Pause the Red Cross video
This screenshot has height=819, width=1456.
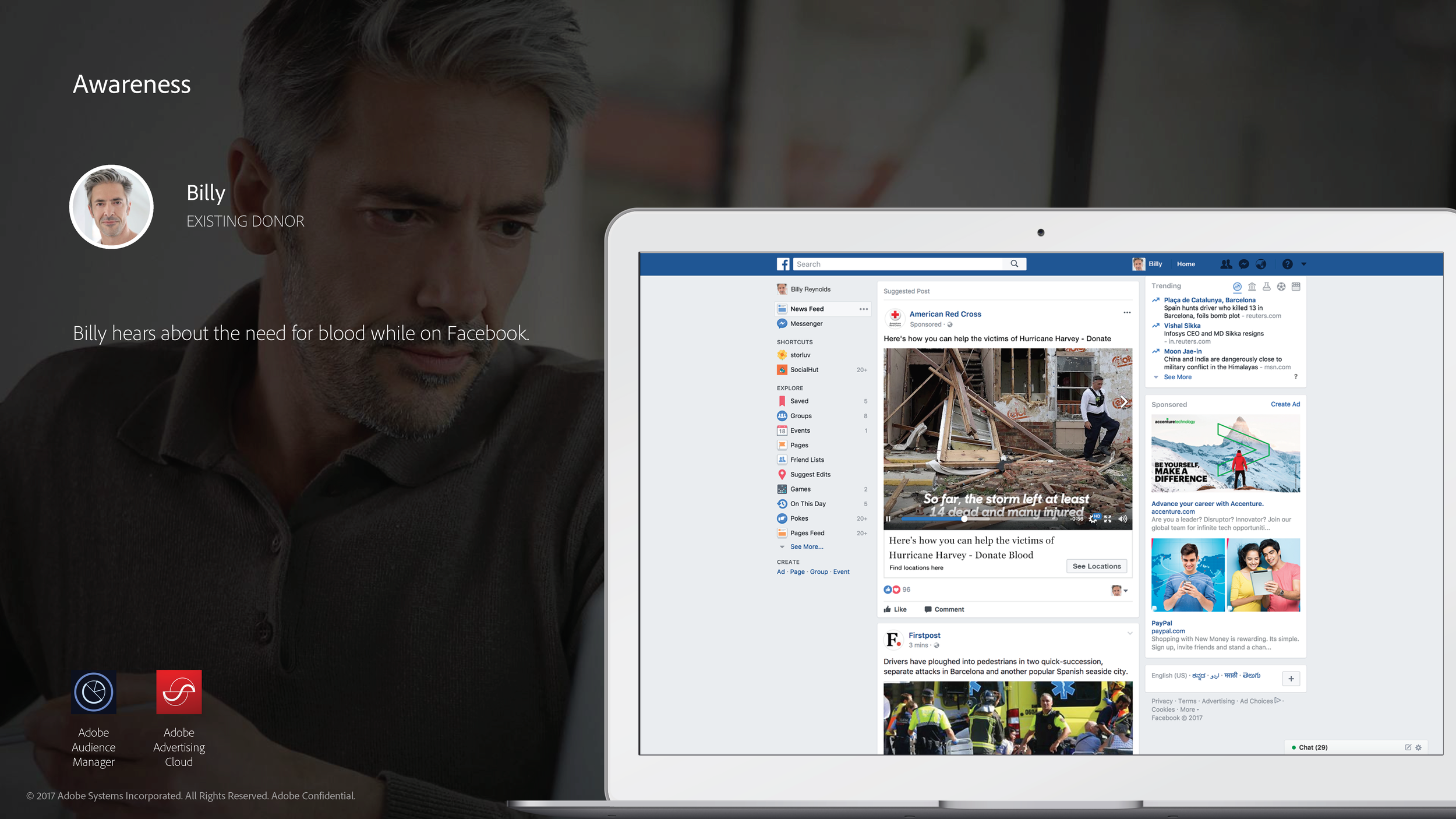(888, 518)
